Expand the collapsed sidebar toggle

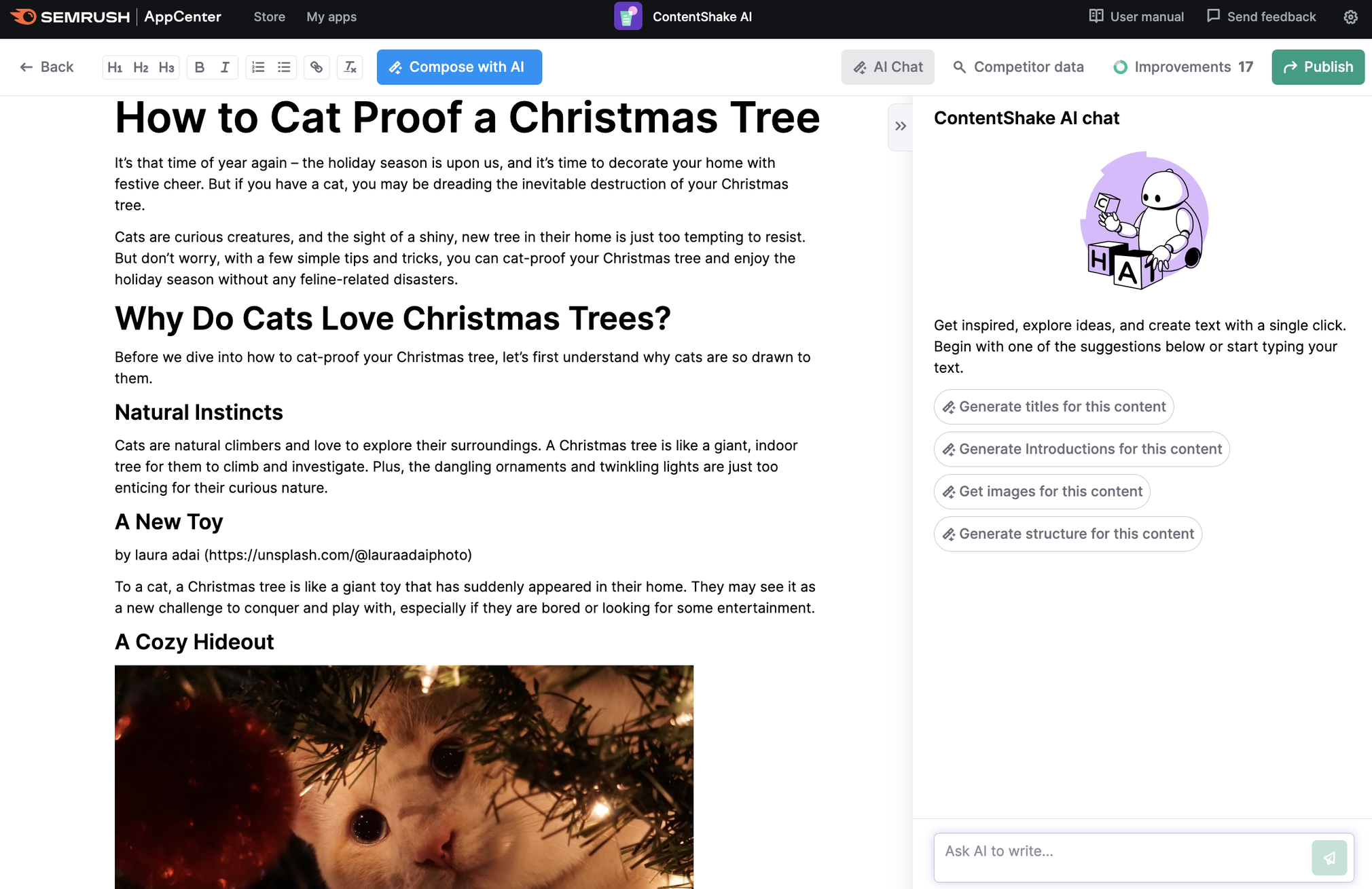[x=901, y=125]
